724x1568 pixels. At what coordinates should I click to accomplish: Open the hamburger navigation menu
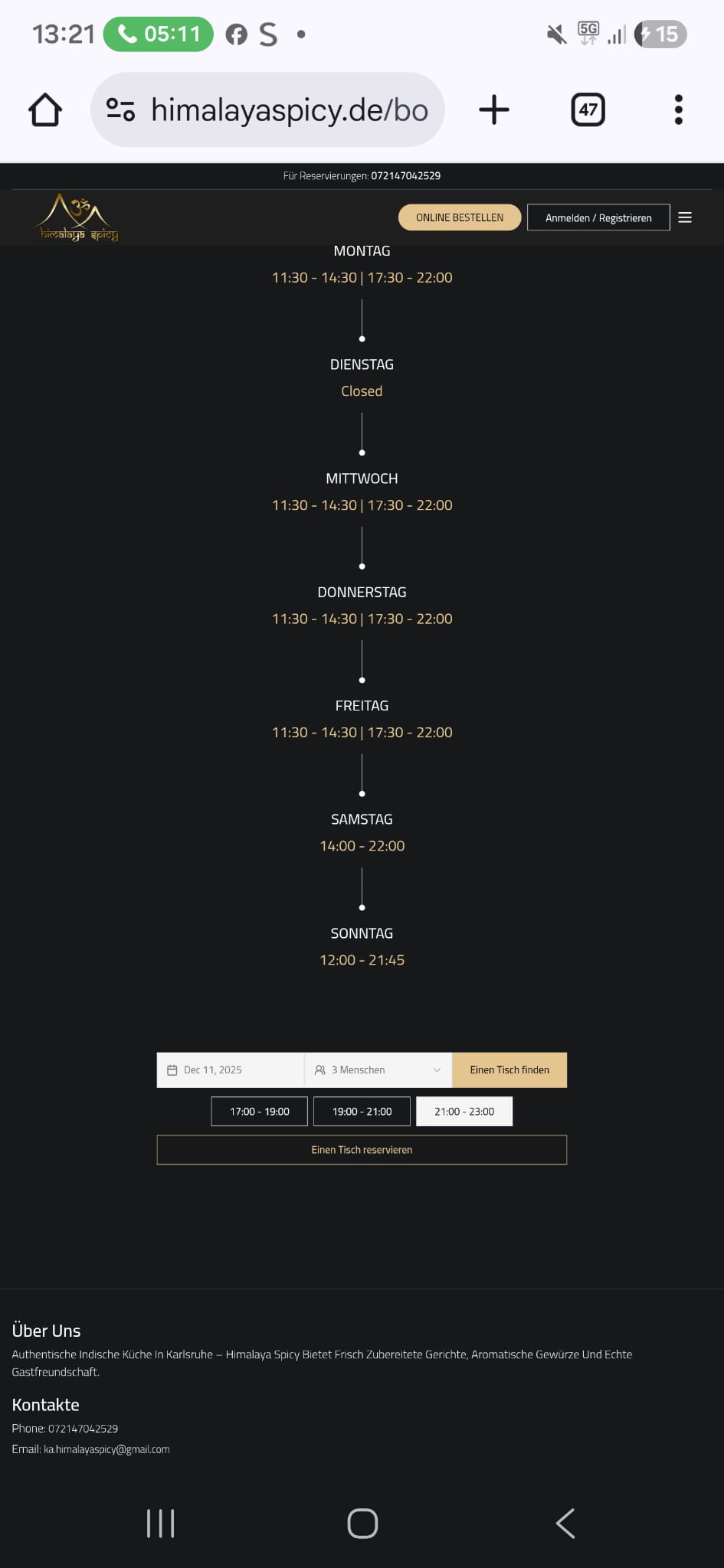685,217
